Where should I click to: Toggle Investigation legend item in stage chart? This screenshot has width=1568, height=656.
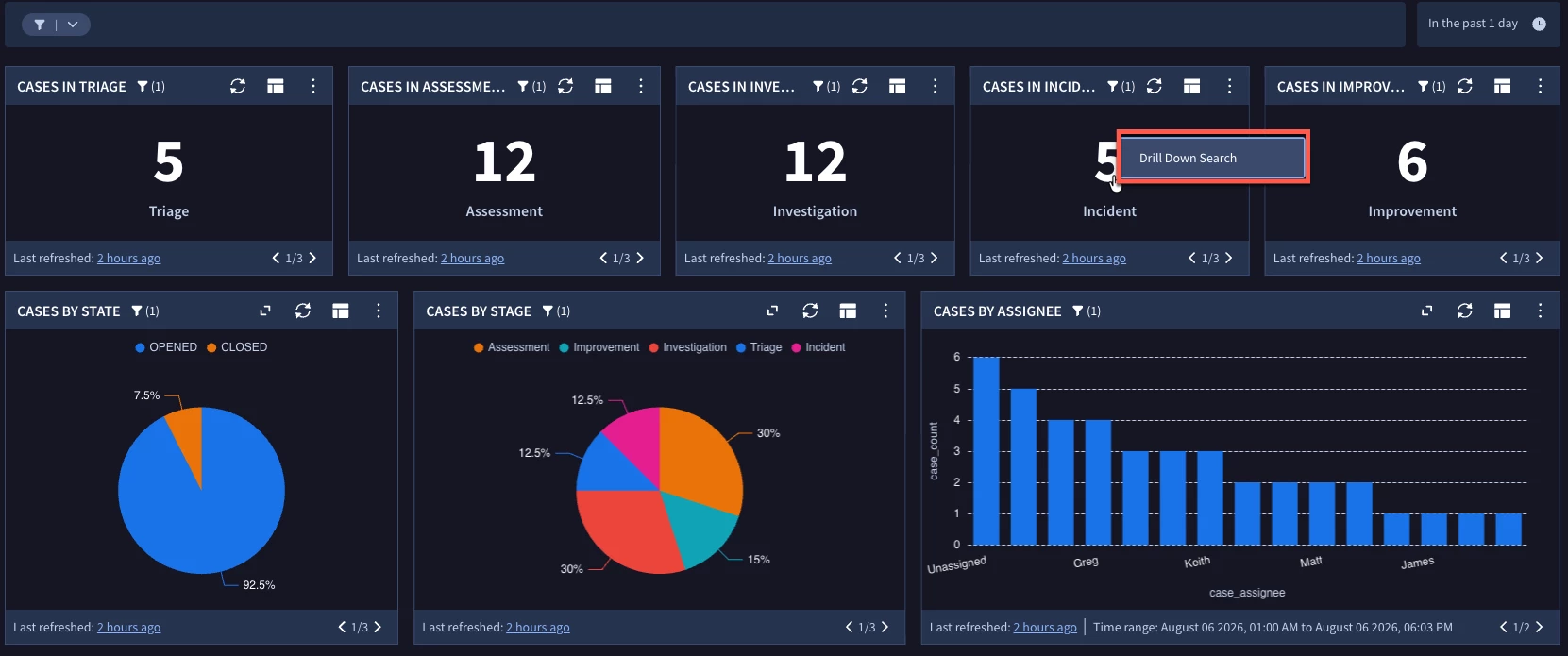(687, 347)
